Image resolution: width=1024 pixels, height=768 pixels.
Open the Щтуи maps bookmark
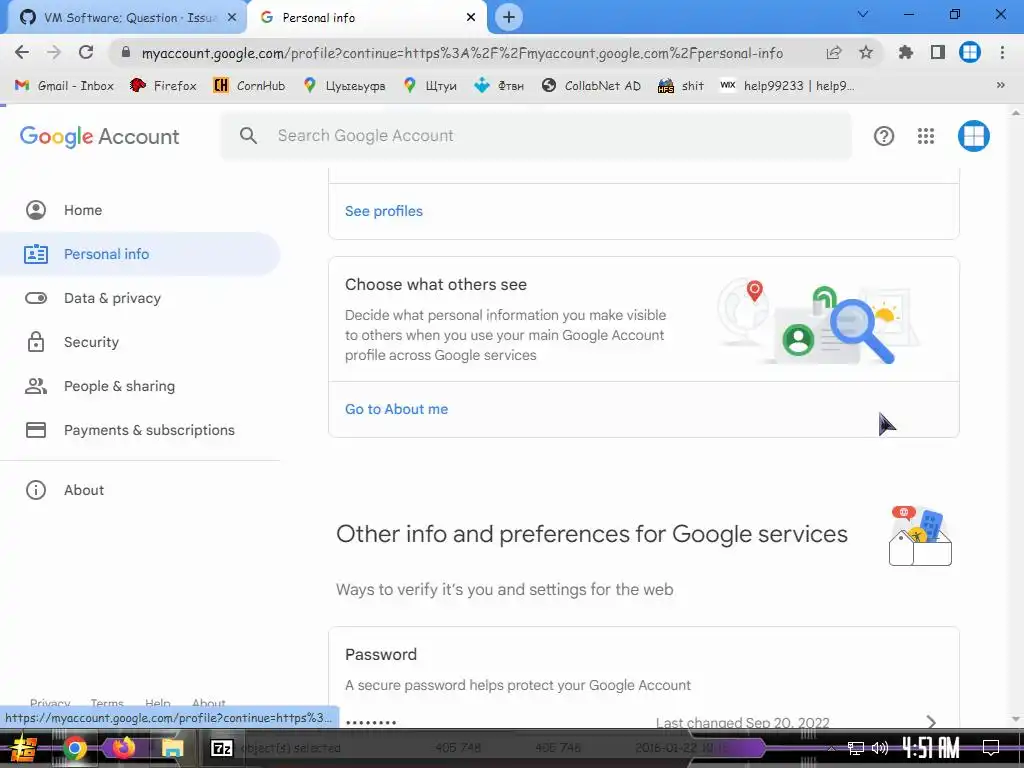[x=430, y=86]
